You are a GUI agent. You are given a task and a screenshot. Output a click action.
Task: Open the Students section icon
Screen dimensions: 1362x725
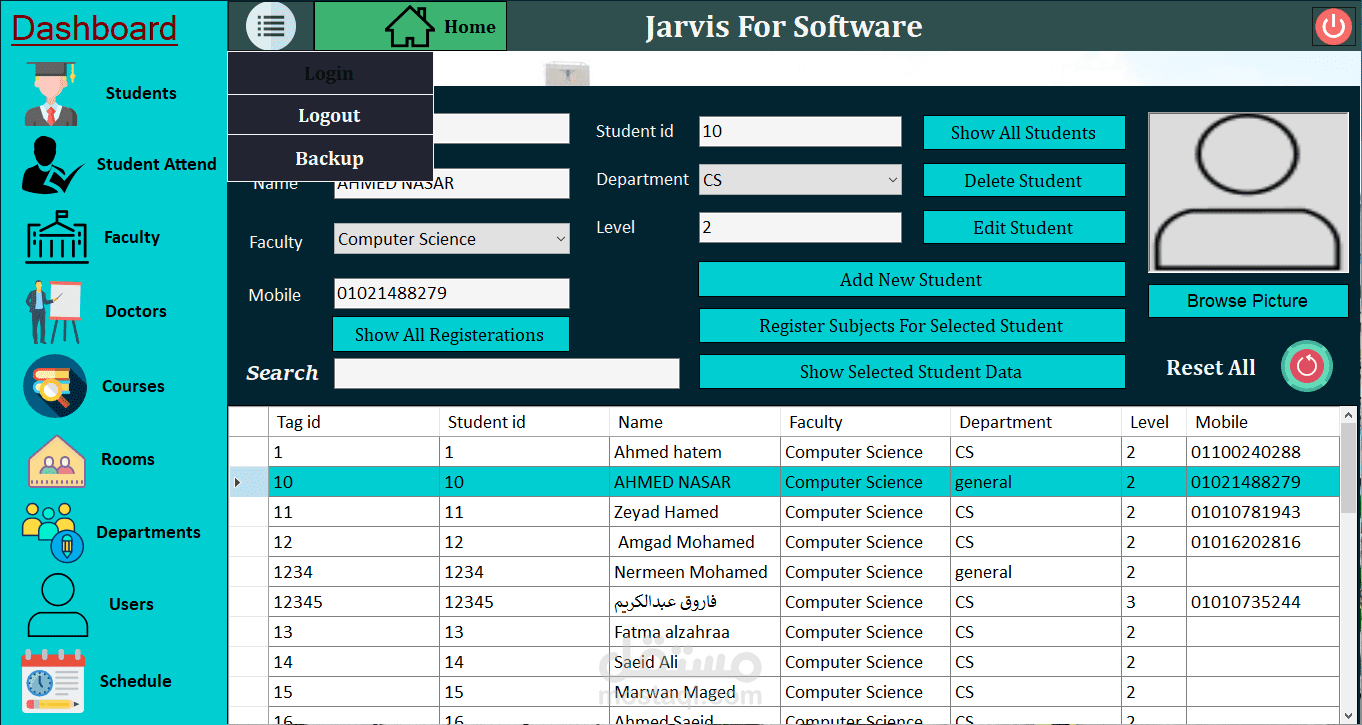51,93
